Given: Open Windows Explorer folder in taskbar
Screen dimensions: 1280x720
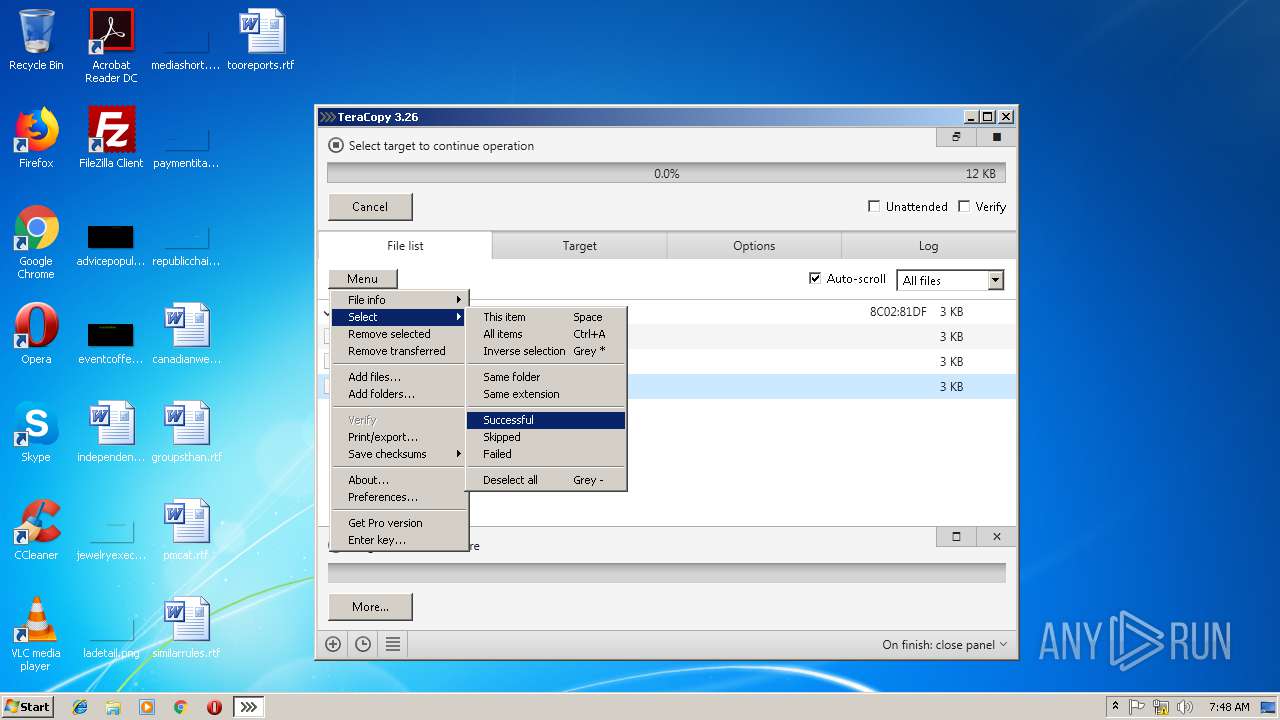Looking at the screenshot, I should 113,707.
